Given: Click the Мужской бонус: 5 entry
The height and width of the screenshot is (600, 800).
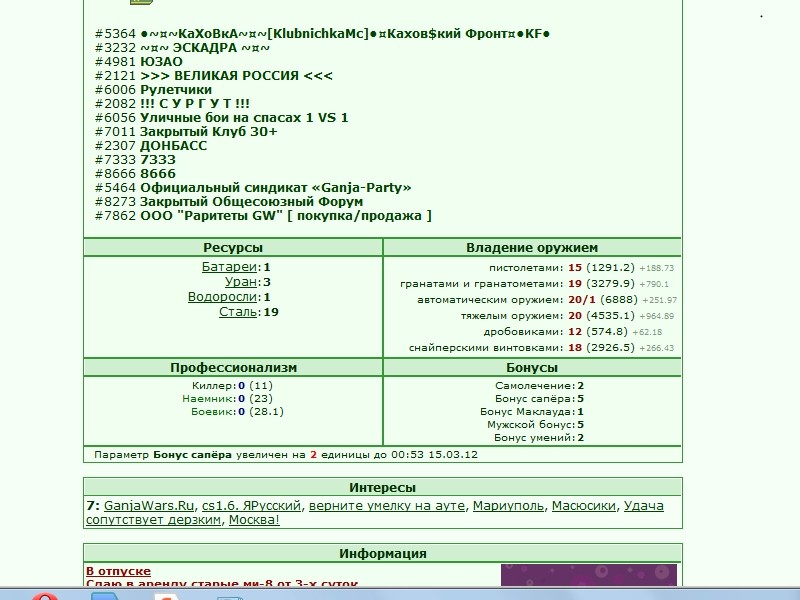Looking at the screenshot, I should (536, 424).
